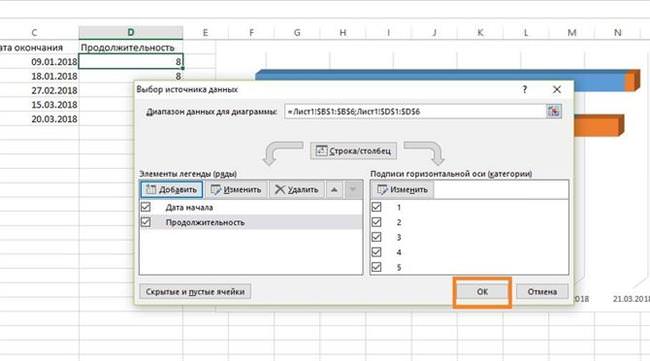This screenshot has width=650, height=361.
Task: Open Скрытые и пустые ячейки settings
Action: tap(195, 292)
